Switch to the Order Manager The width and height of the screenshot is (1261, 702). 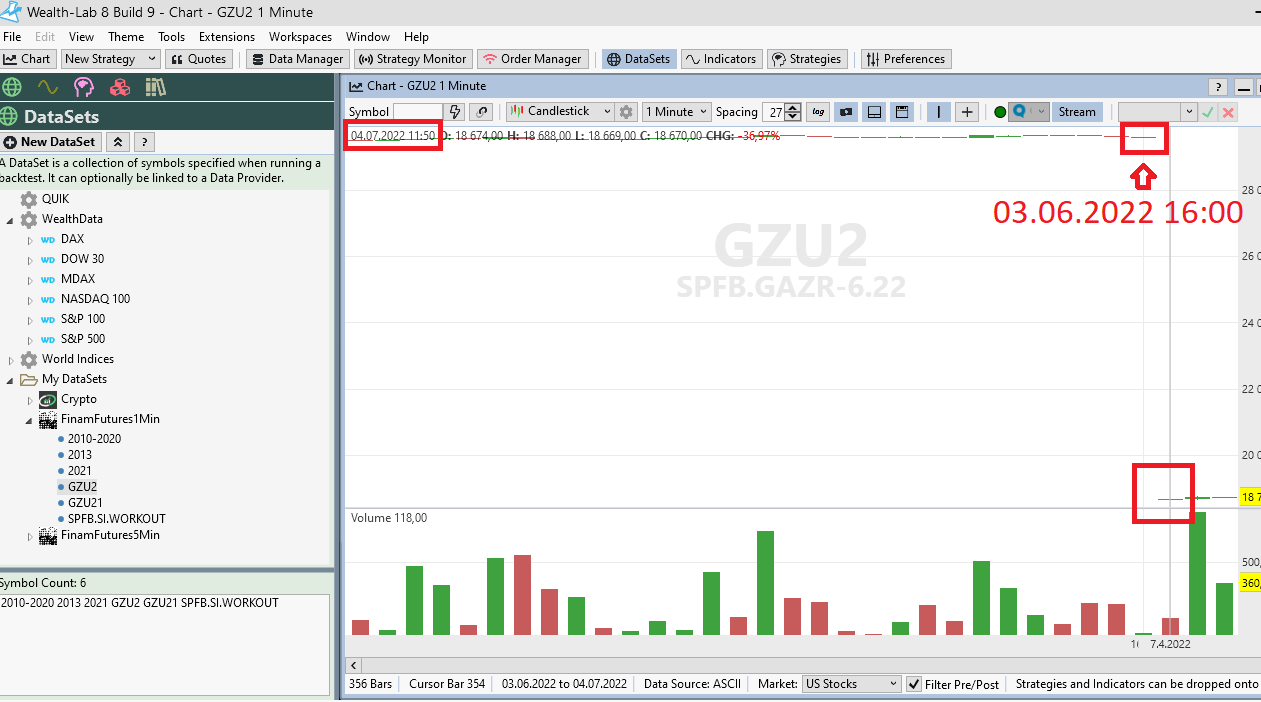pyautogui.click(x=532, y=58)
